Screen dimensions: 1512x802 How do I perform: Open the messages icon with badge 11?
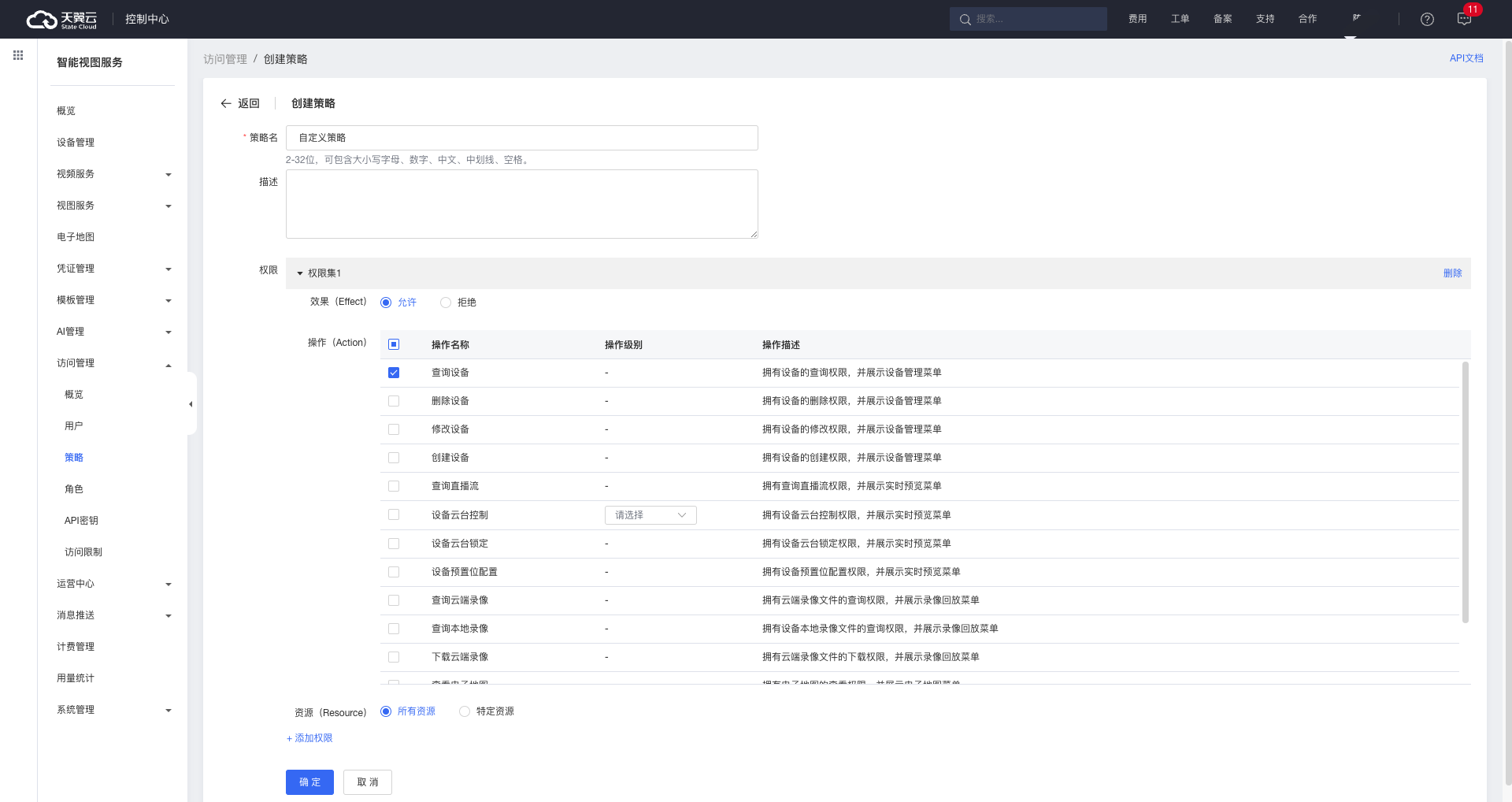(x=1465, y=19)
